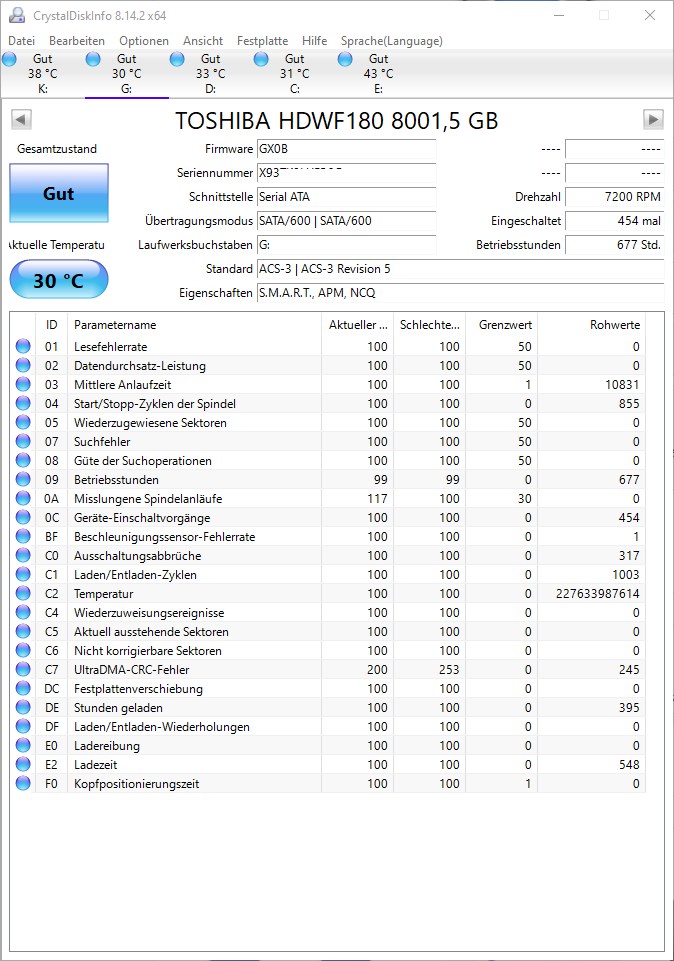
Task: Select drive G: at 30 °C
Action: pyautogui.click(x=126, y=74)
